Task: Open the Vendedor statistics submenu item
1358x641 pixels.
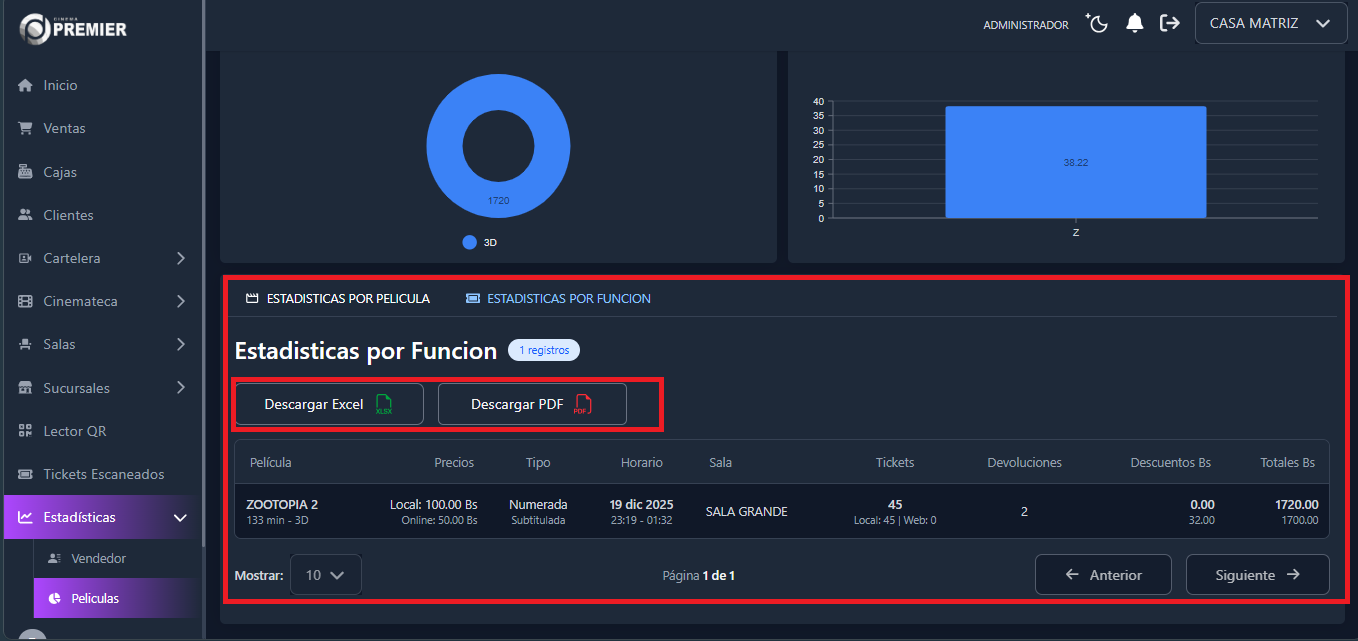Action: (x=98, y=558)
